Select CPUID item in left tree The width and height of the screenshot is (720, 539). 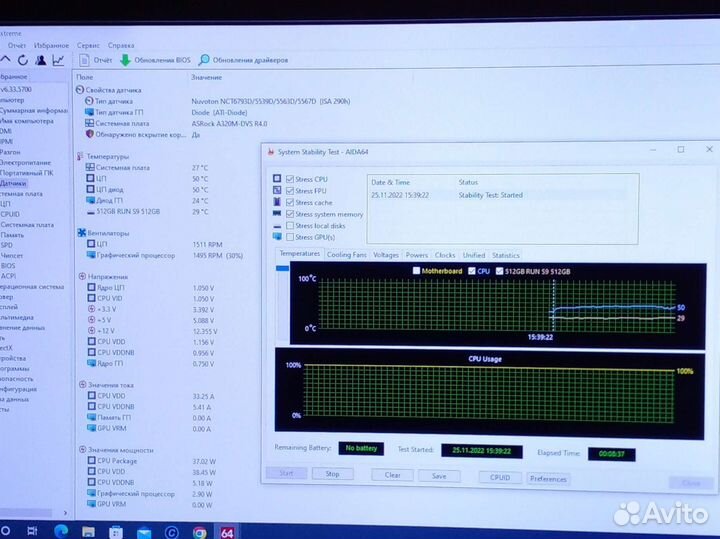tap(10, 214)
